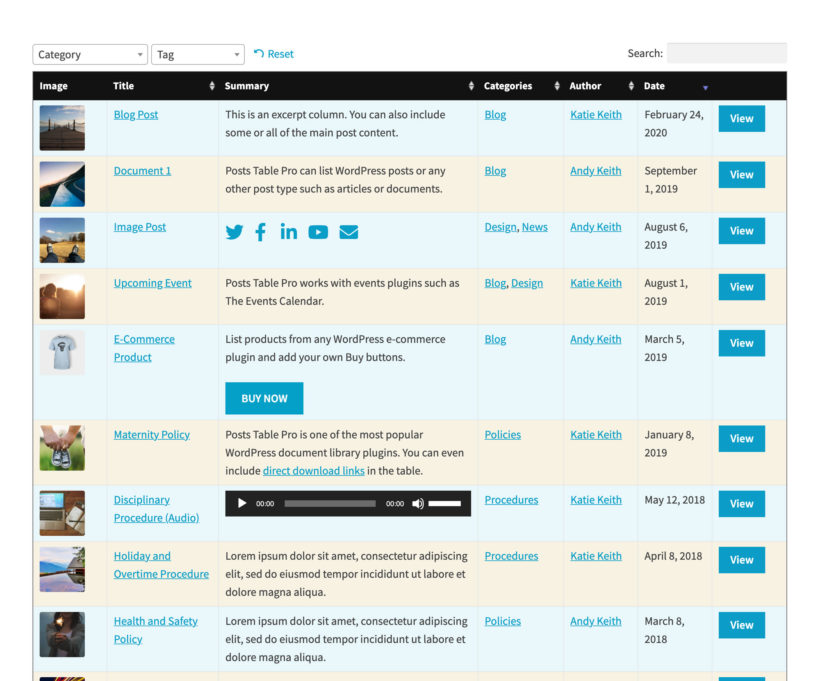Open the Category filter dropdown

click(88, 54)
